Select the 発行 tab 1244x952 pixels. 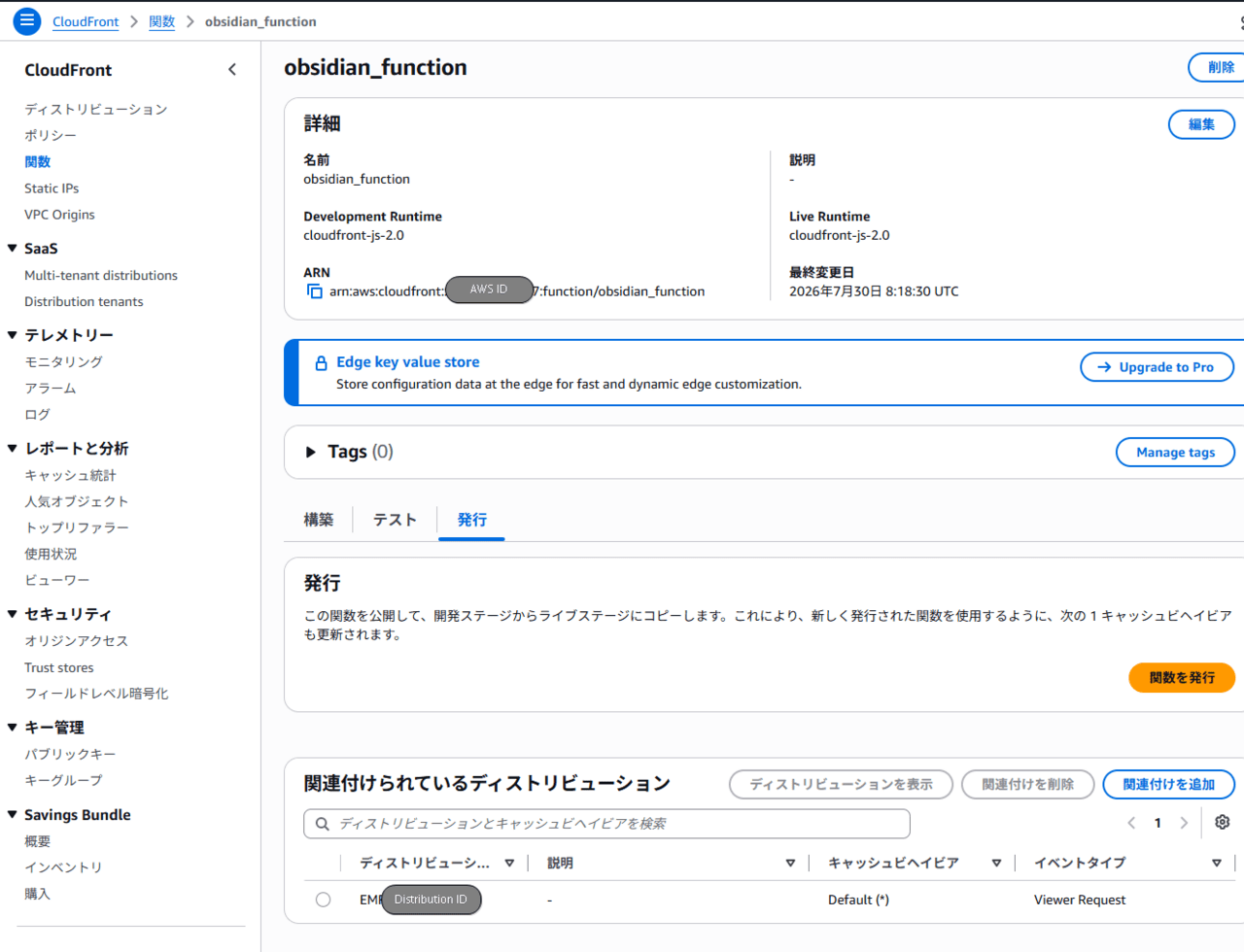[x=472, y=520]
